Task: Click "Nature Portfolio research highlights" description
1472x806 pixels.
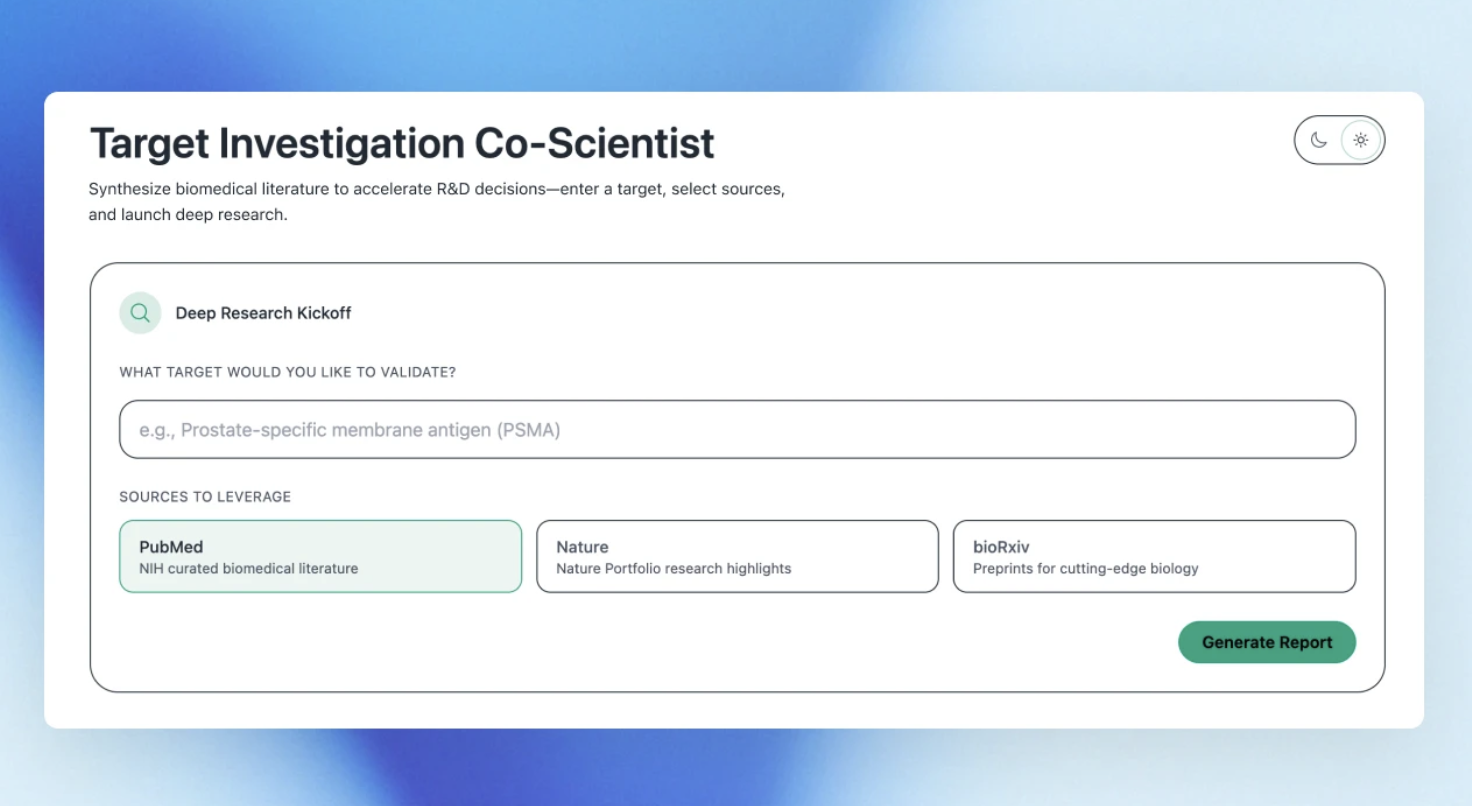Action: pyautogui.click(x=673, y=569)
